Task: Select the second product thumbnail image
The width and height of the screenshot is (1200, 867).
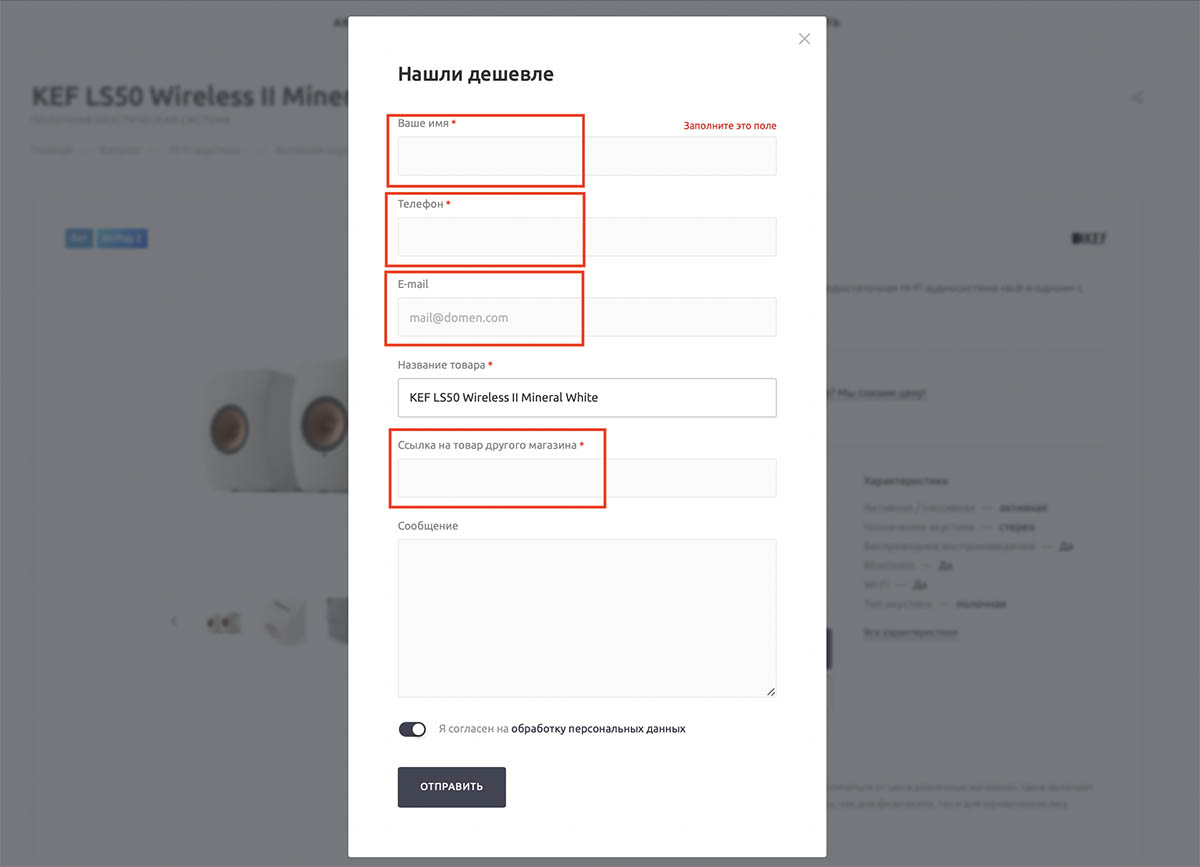Action: [286, 621]
